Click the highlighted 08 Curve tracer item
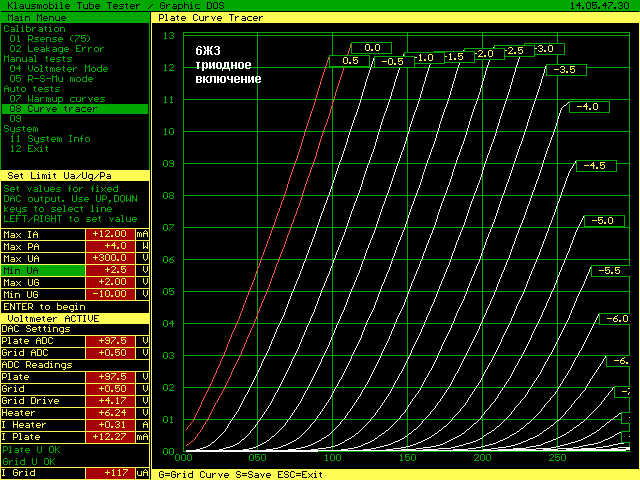 (54, 109)
